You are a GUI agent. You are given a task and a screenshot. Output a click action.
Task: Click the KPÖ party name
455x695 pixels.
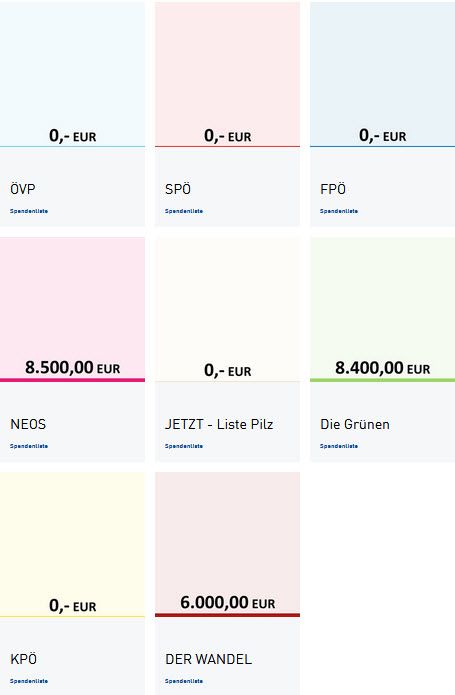click(x=23, y=659)
